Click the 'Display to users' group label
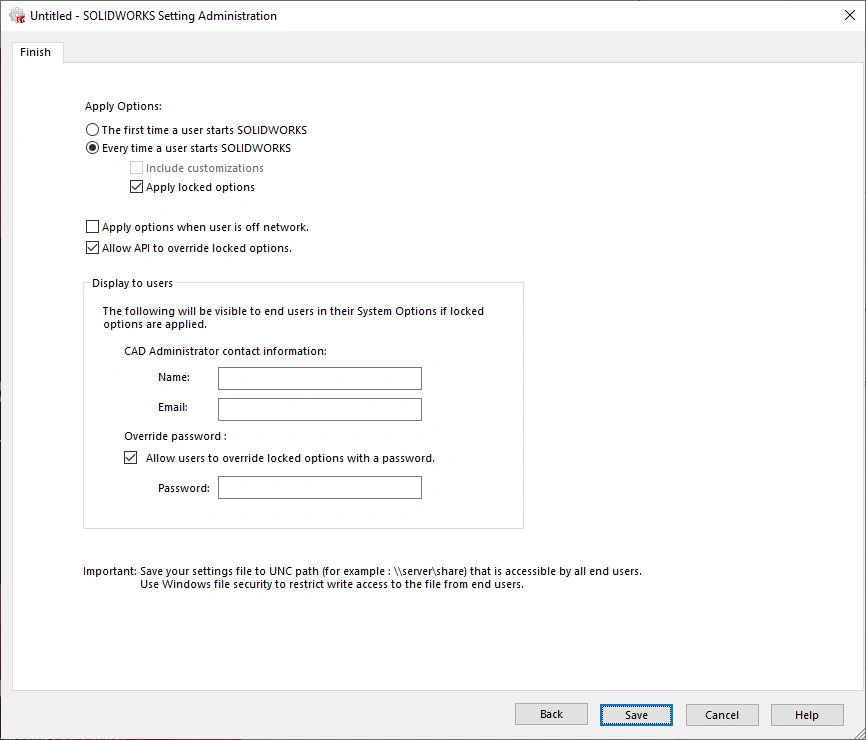The height and width of the screenshot is (740, 866). pos(133,283)
